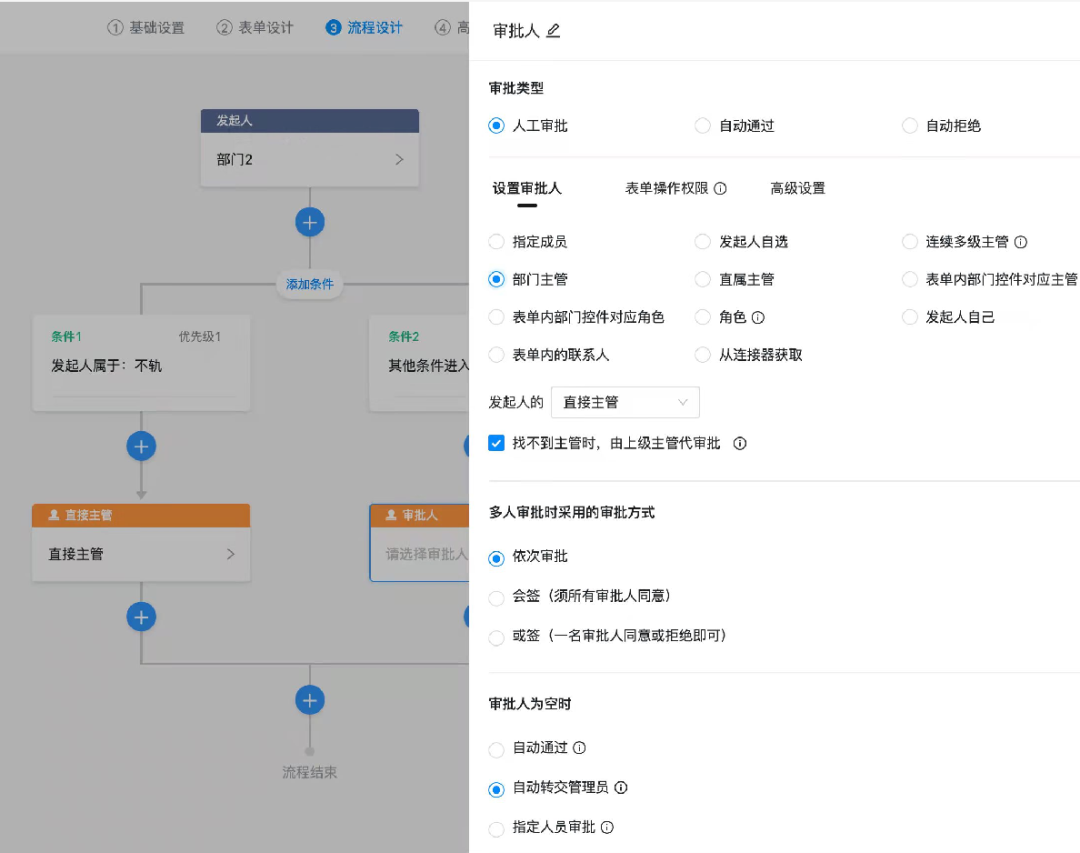Switch to 表单操作权限 tab
Screen dimensions: 1080x853
[x=666, y=189]
